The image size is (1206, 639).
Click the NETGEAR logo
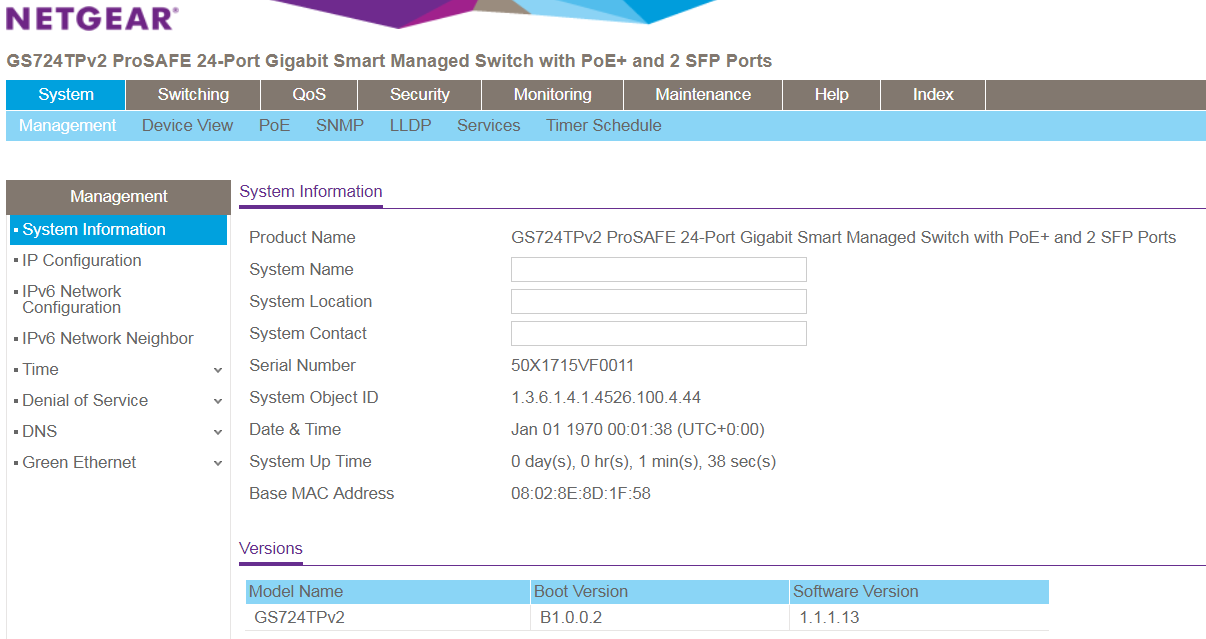[x=92, y=18]
